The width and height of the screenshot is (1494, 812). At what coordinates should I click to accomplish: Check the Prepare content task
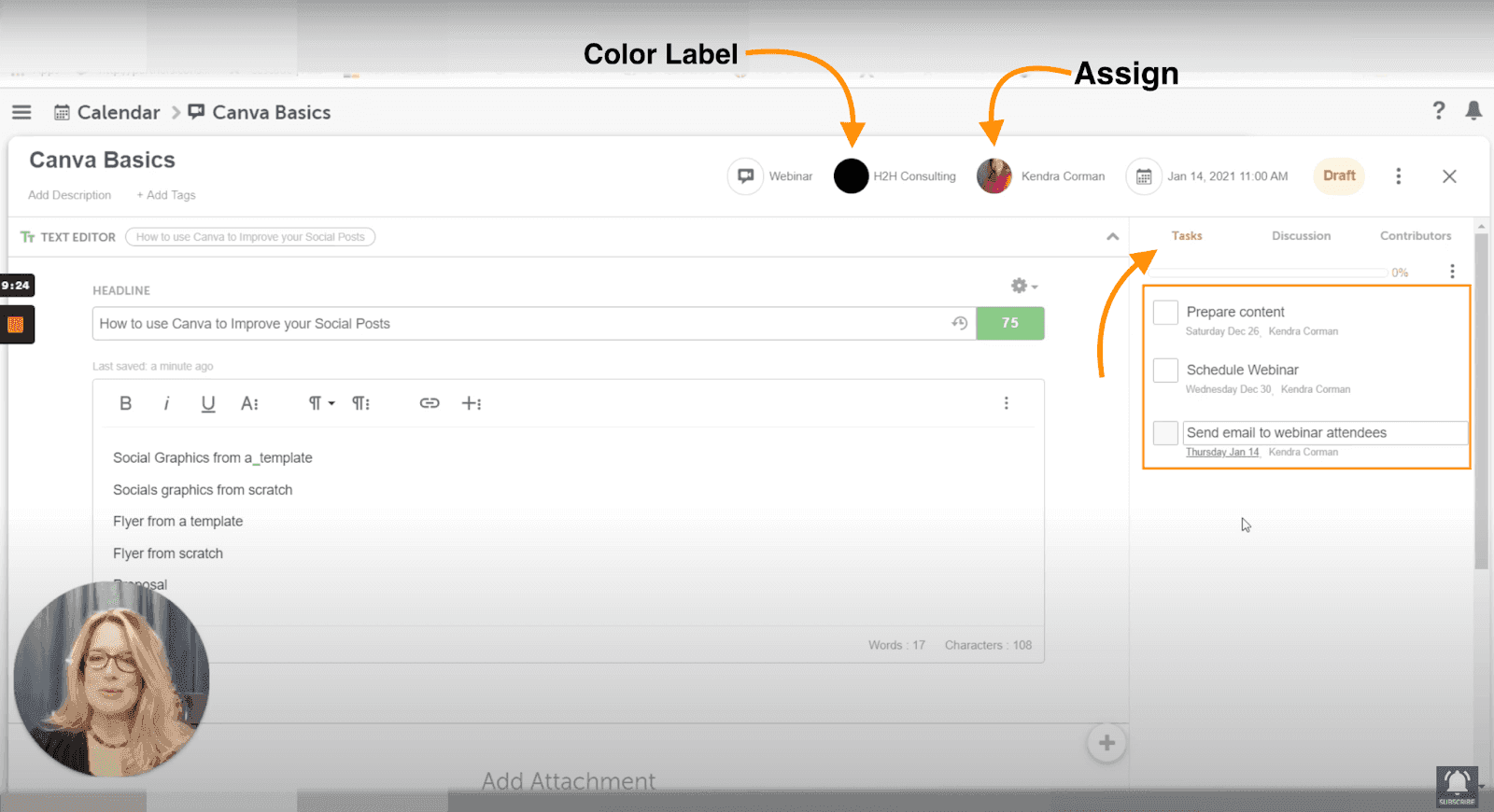[1165, 312]
